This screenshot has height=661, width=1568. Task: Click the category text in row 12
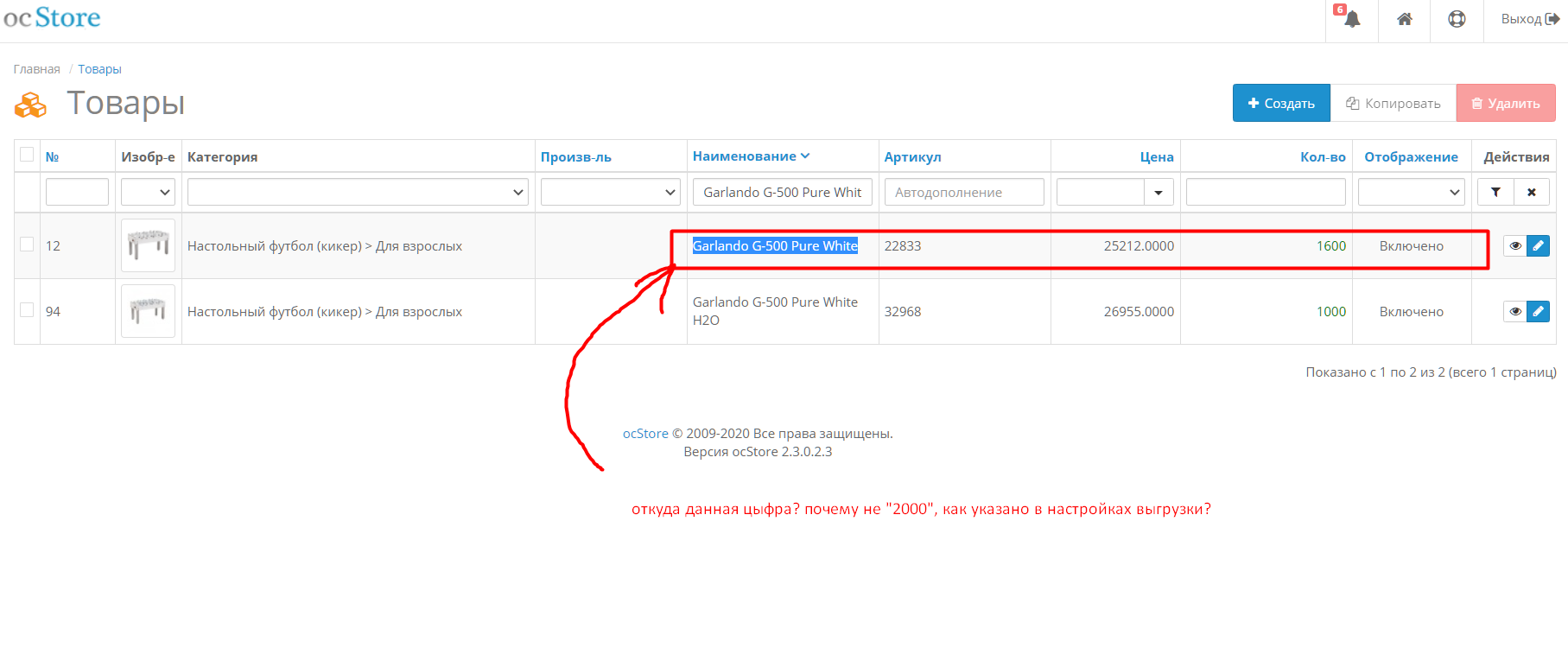325,246
